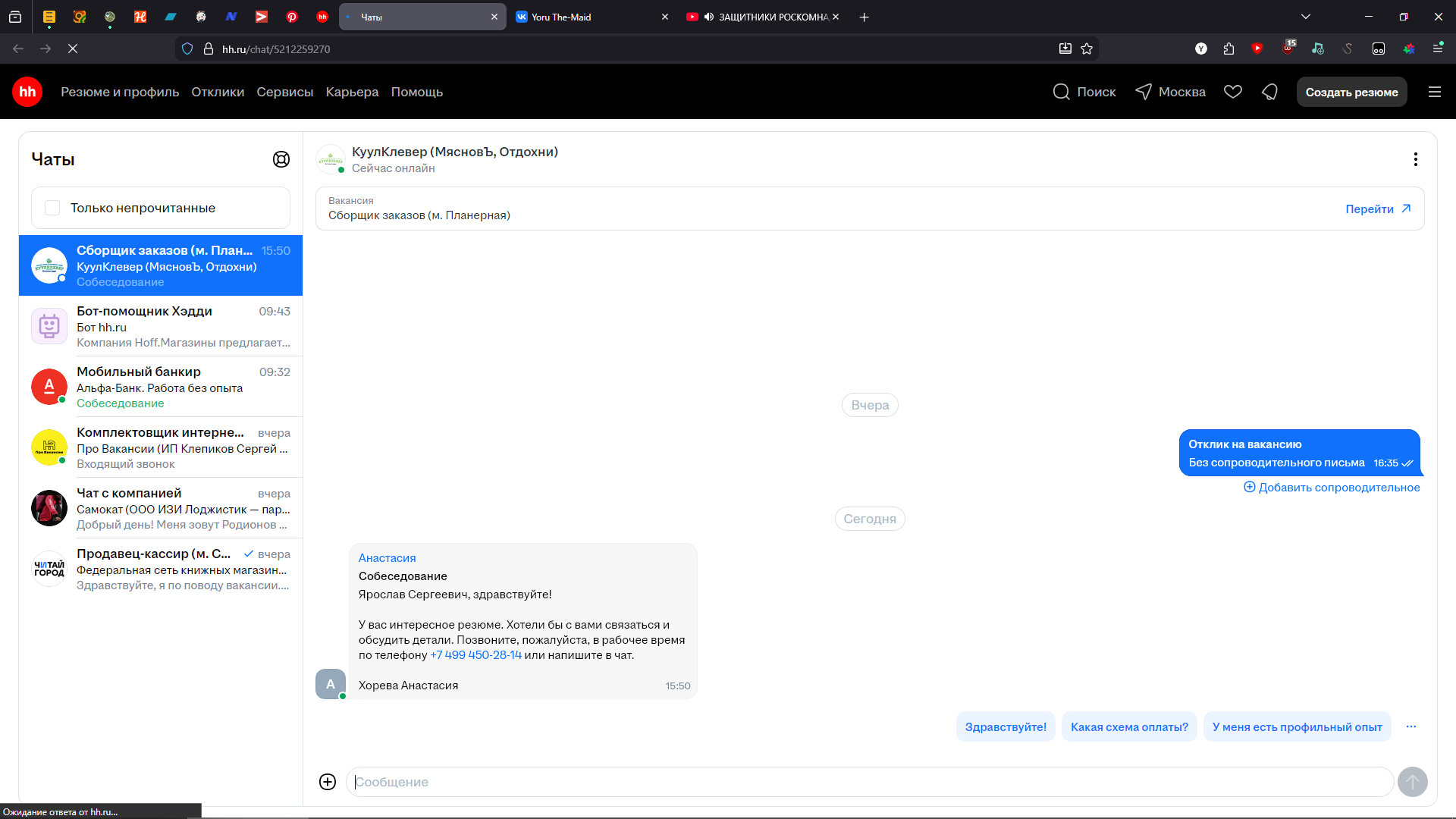Bookmark page with the star icon
The image size is (1456, 819).
point(1087,49)
